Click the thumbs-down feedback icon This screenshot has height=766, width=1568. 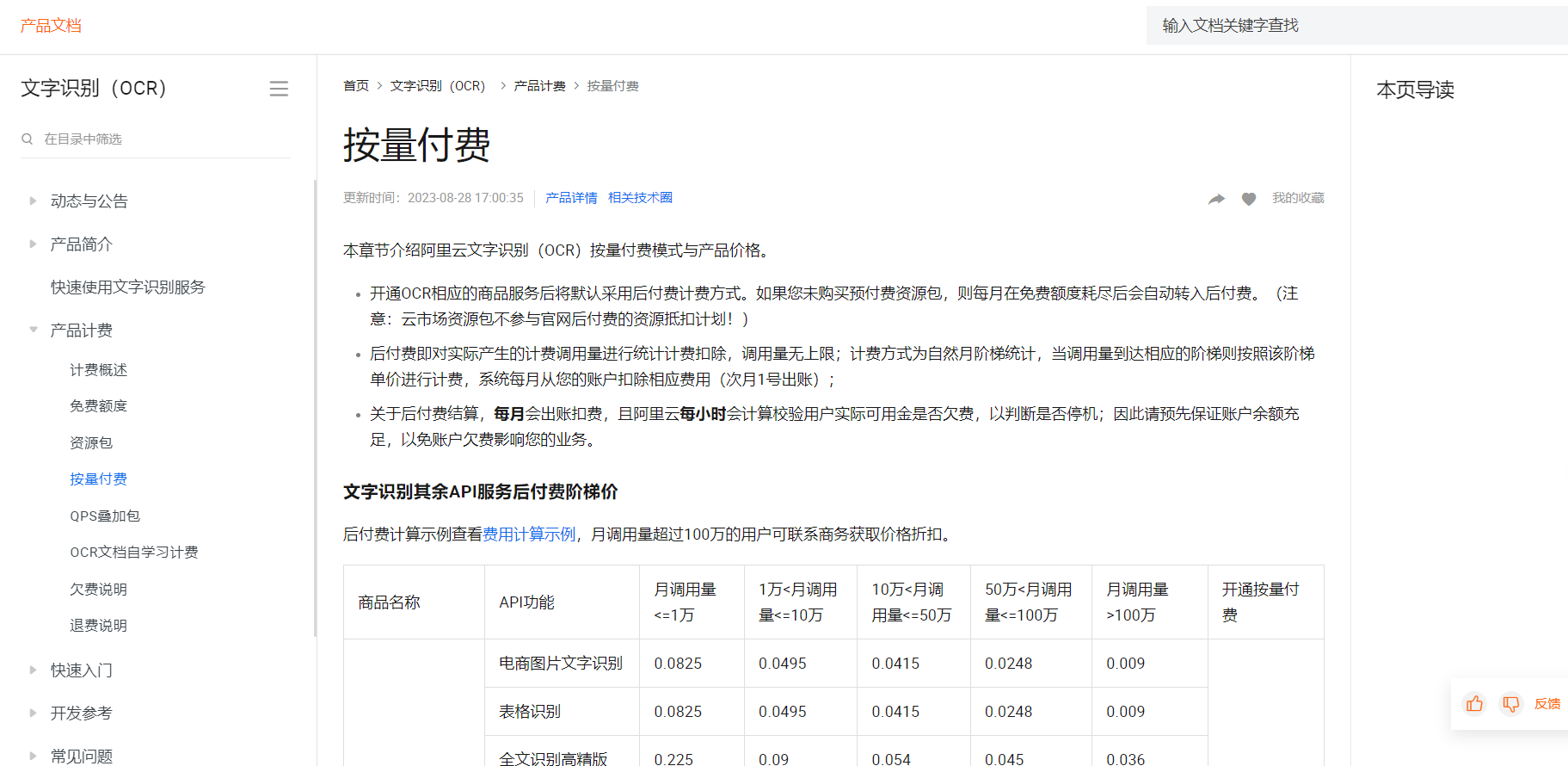tap(1511, 704)
